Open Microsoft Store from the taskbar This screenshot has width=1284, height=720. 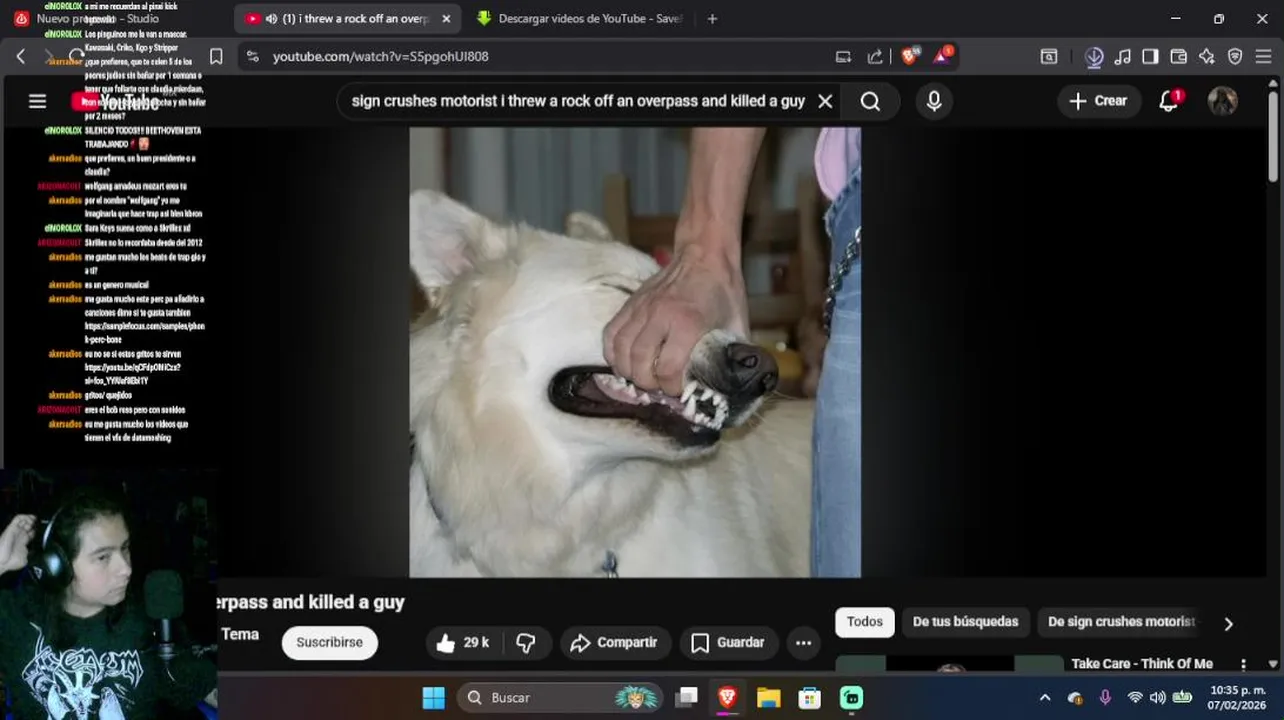pyautogui.click(x=810, y=697)
